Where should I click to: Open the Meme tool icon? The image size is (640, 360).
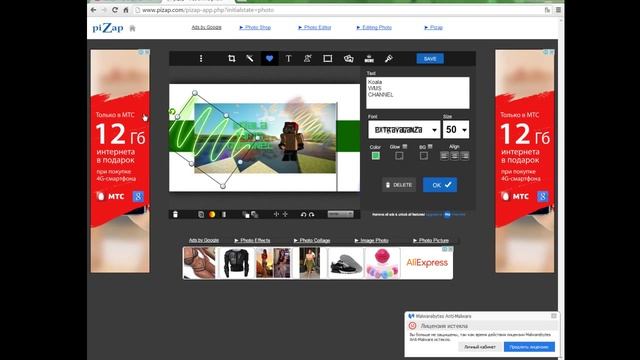[369, 59]
